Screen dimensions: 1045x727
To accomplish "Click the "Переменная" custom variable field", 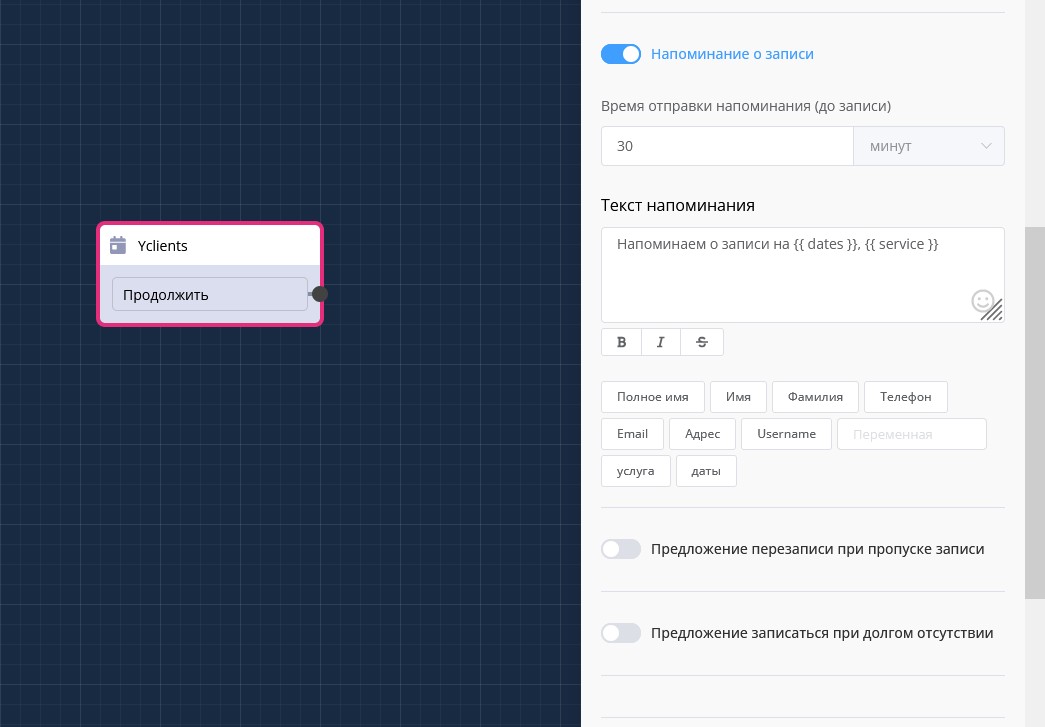I will click(x=911, y=434).
